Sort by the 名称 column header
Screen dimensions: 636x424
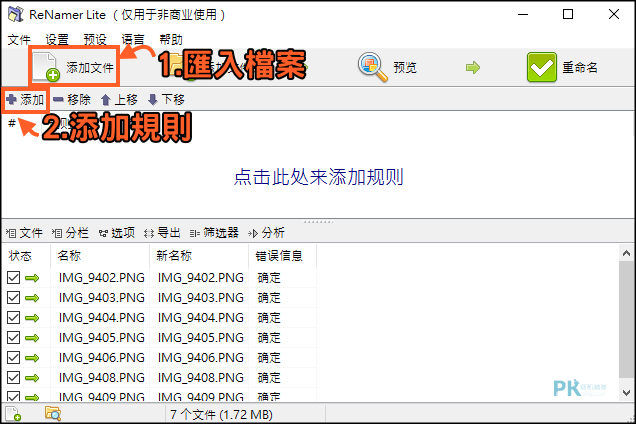click(x=100, y=256)
